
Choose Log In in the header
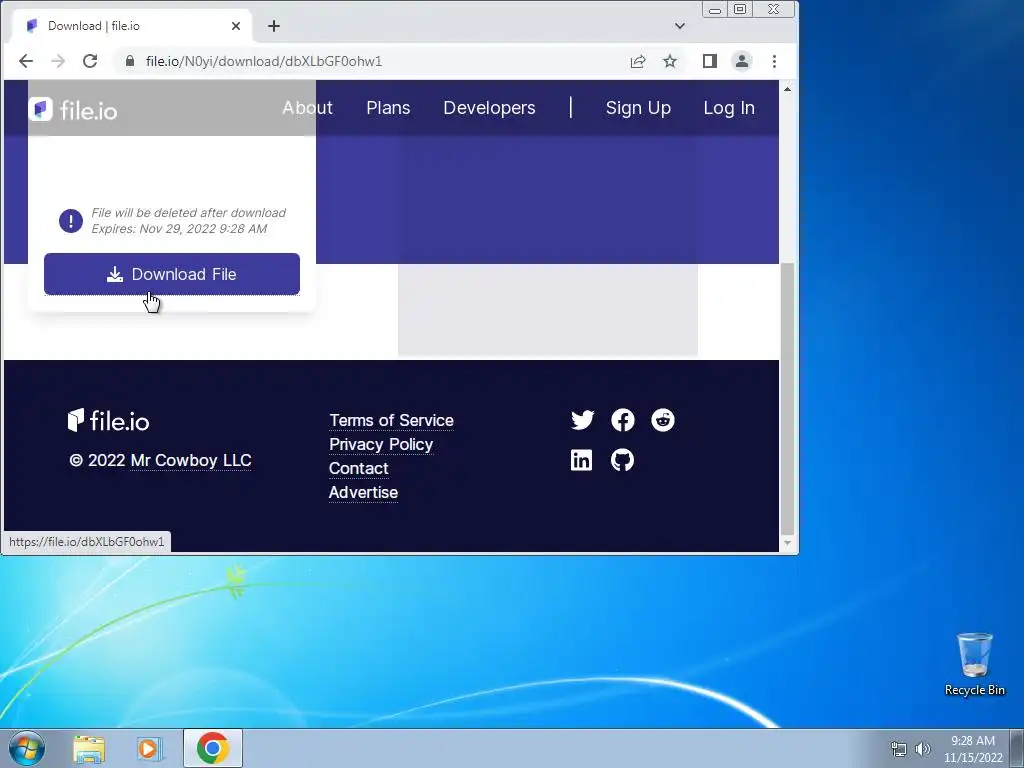(729, 108)
